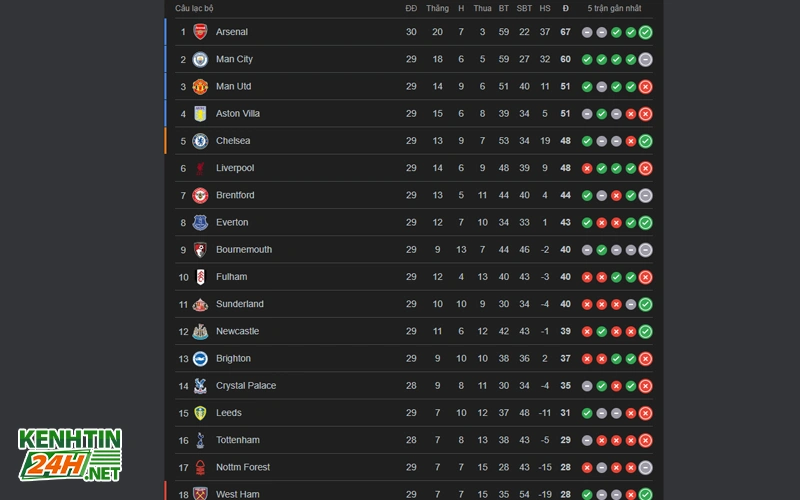Screen dimensions: 800x500
Task: Click the Man City club crest
Action: click(x=200, y=59)
